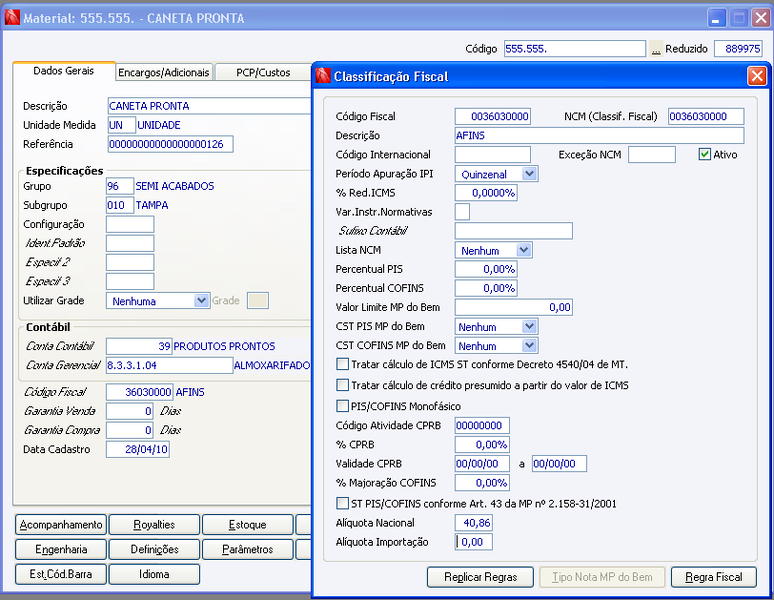Click the Configuração field
Viewport: 774px width, 600px height.
(x=130, y=225)
